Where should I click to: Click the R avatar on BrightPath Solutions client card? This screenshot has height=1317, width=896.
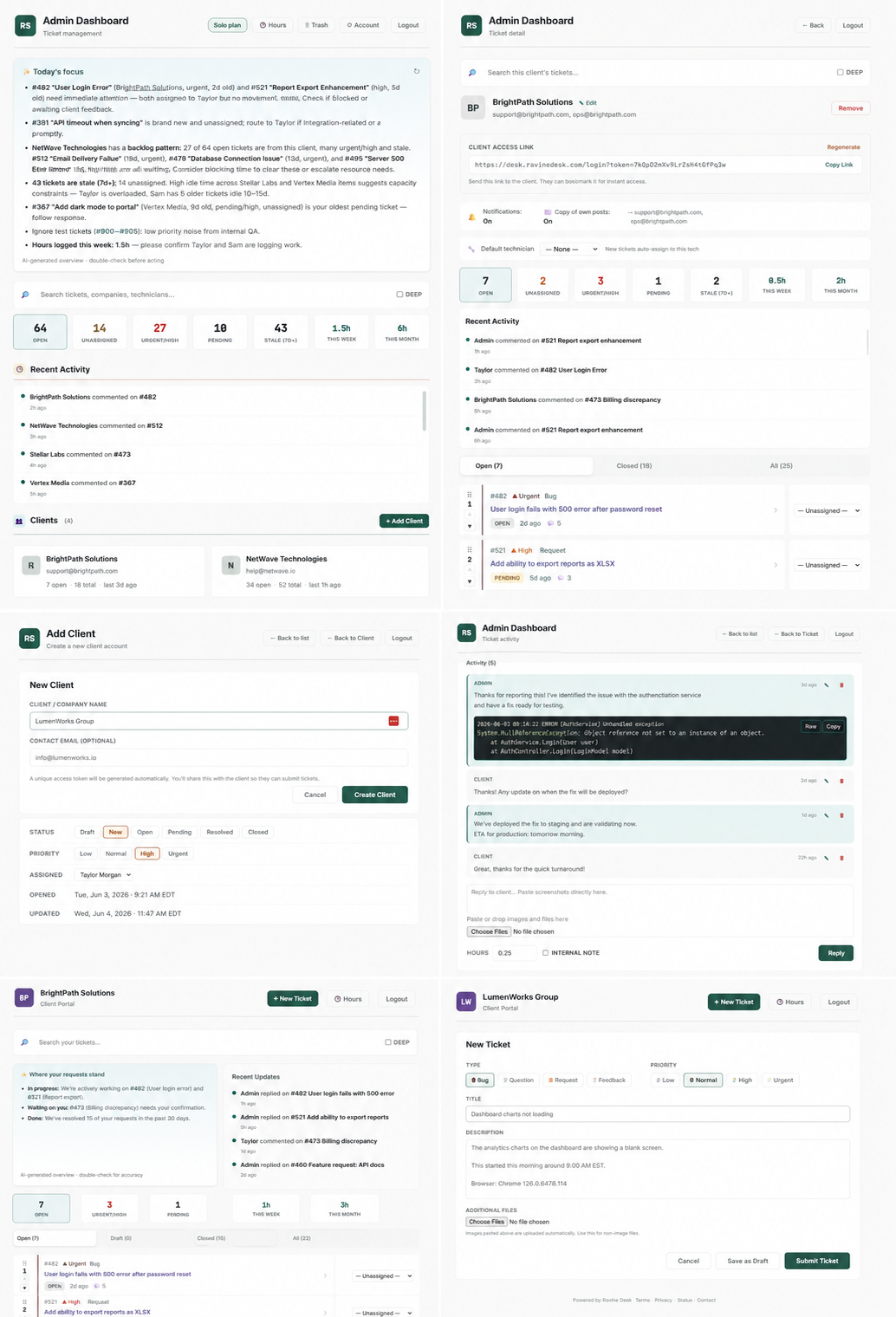click(31, 565)
